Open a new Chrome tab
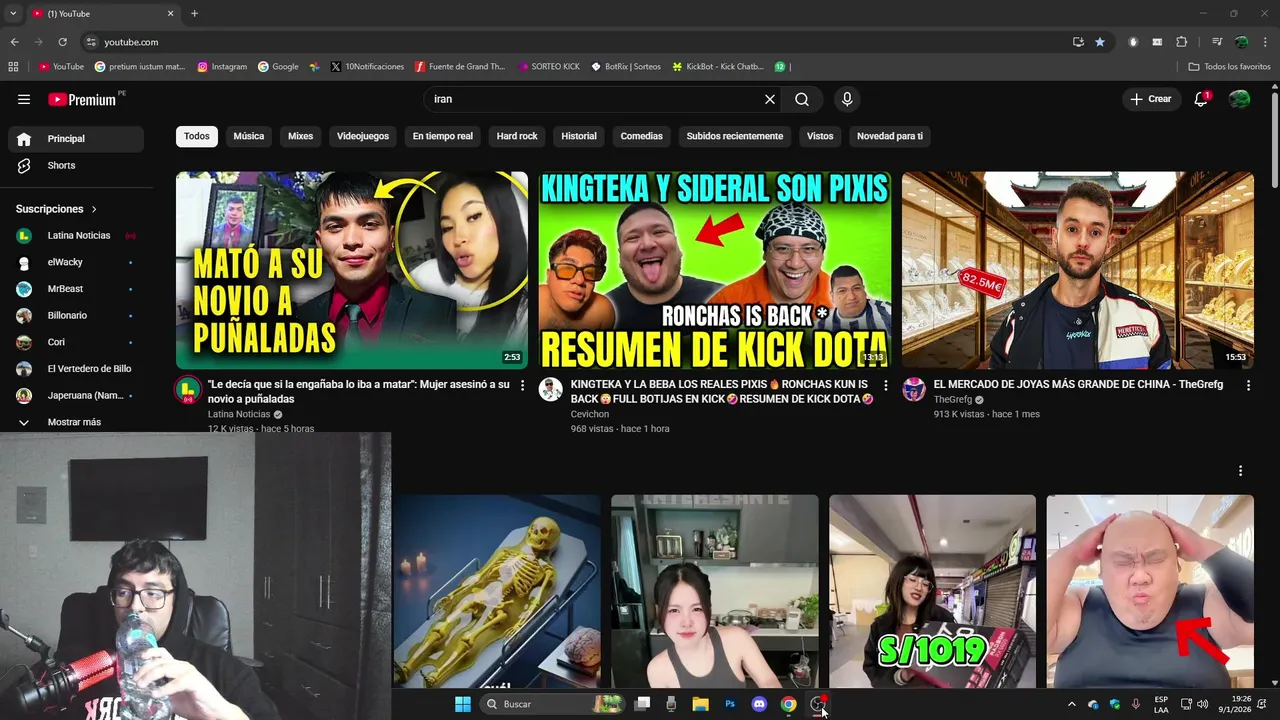This screenshot has height=720, width=1280. [194, 13]
